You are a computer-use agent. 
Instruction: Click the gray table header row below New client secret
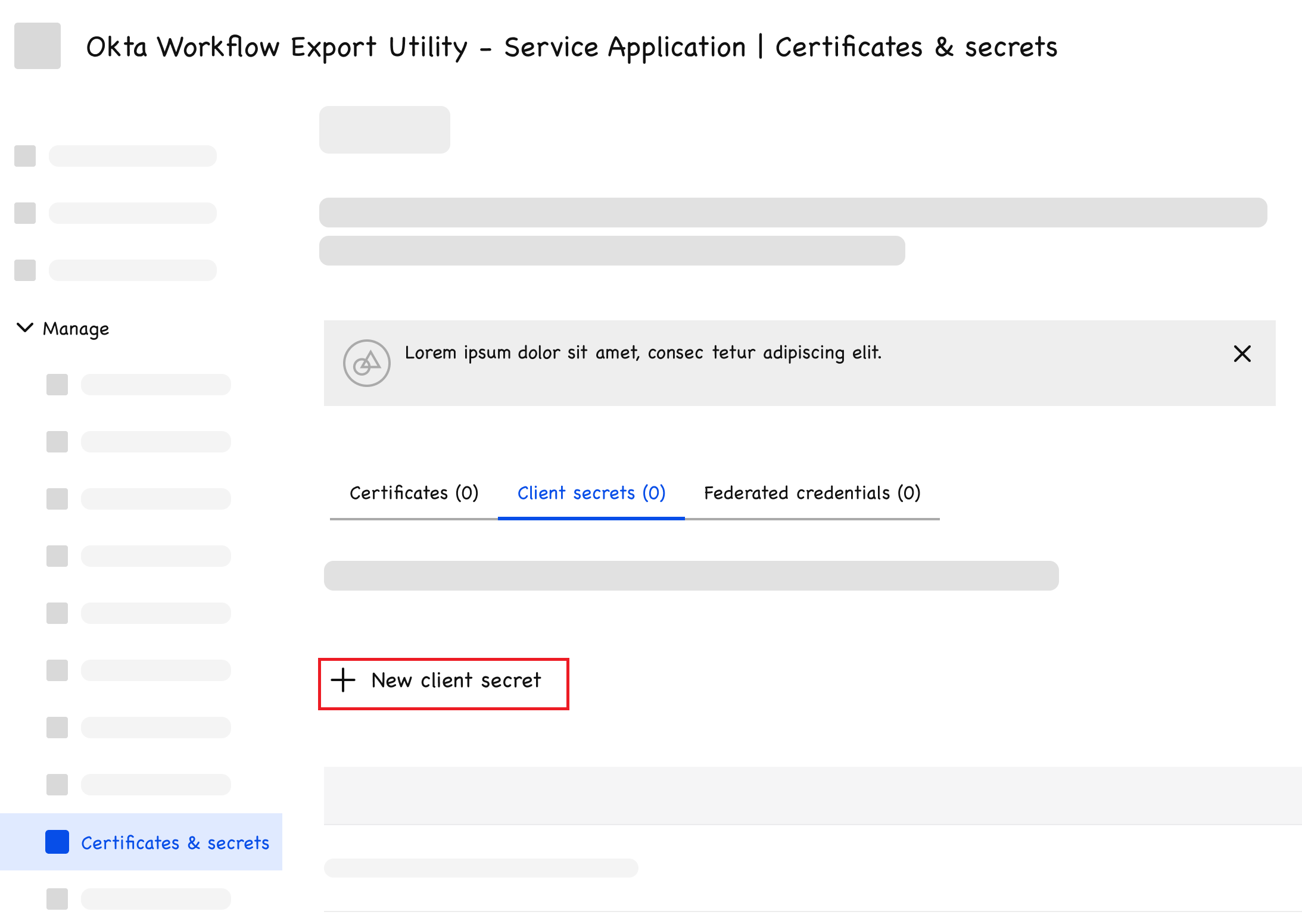click(x=812, y=795)
